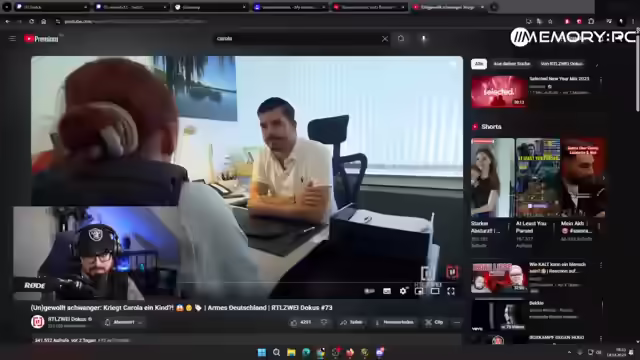The width and height of the screenshot is (640, 360).
Task: Focus the browser address bar
Action: pyautogui.click(x=286, y=21)
